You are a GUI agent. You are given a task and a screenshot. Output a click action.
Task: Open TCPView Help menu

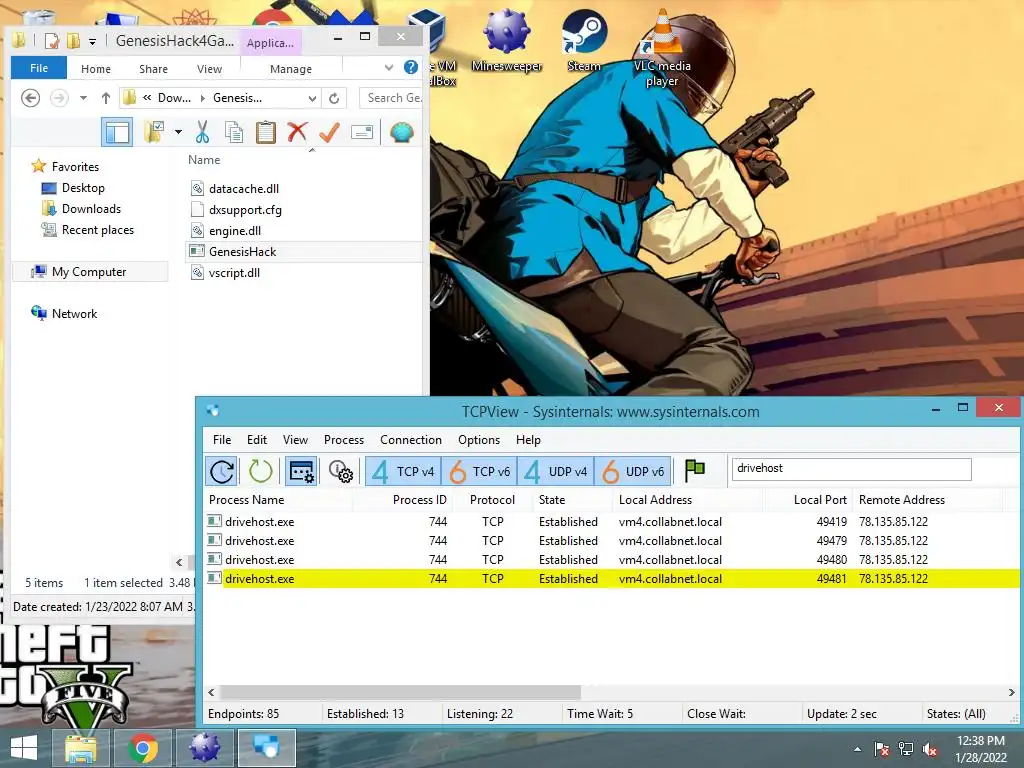click(x=528, y=440)
